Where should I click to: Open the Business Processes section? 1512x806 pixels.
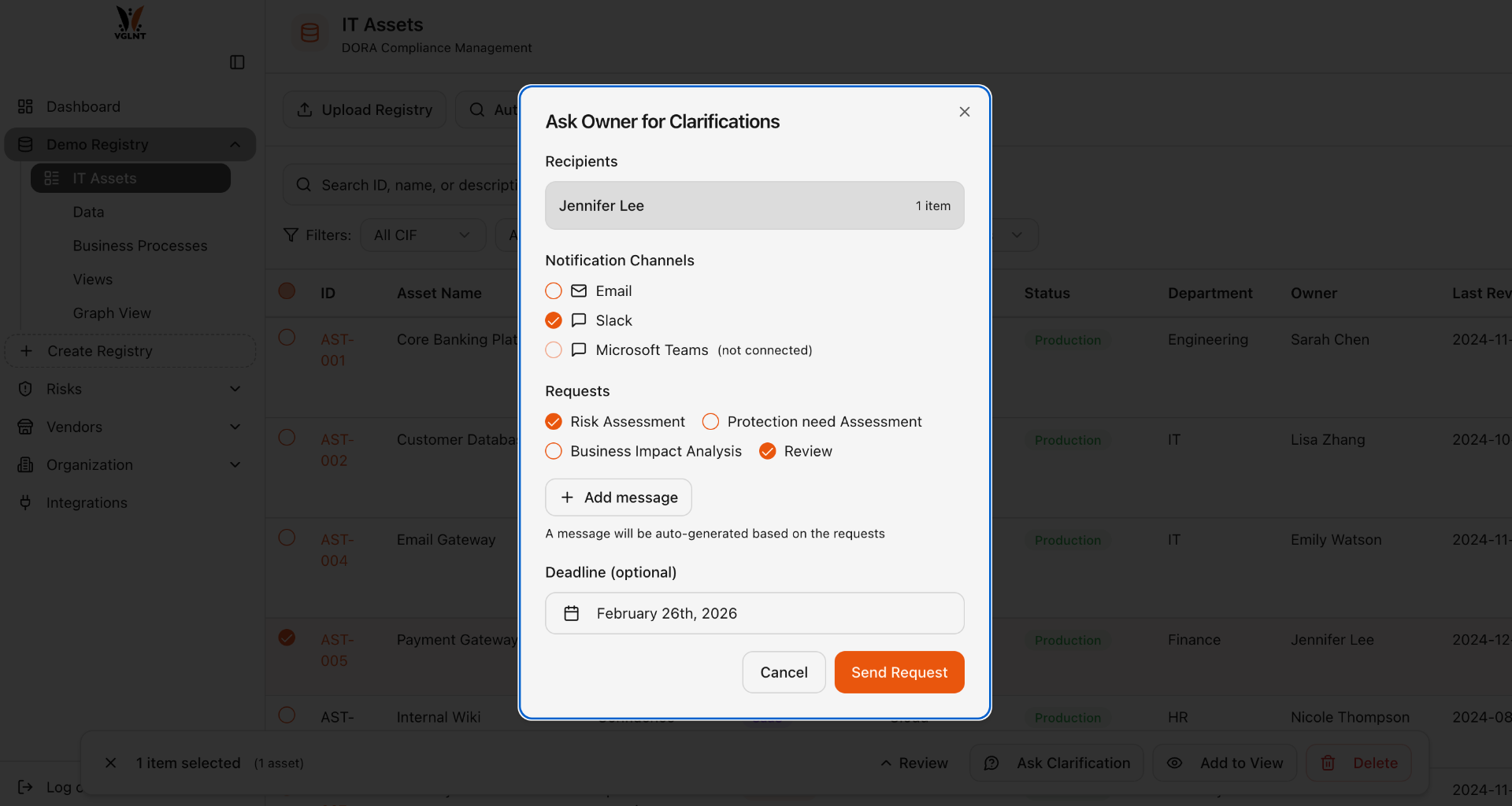coord(140,245)
